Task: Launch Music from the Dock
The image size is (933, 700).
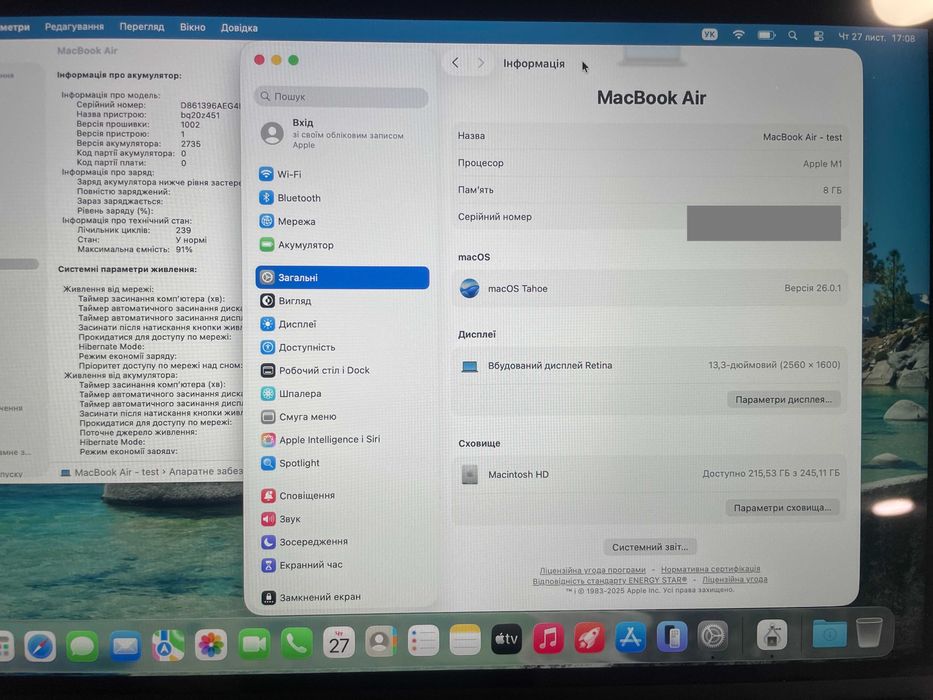Action: [x=548, y=639]
